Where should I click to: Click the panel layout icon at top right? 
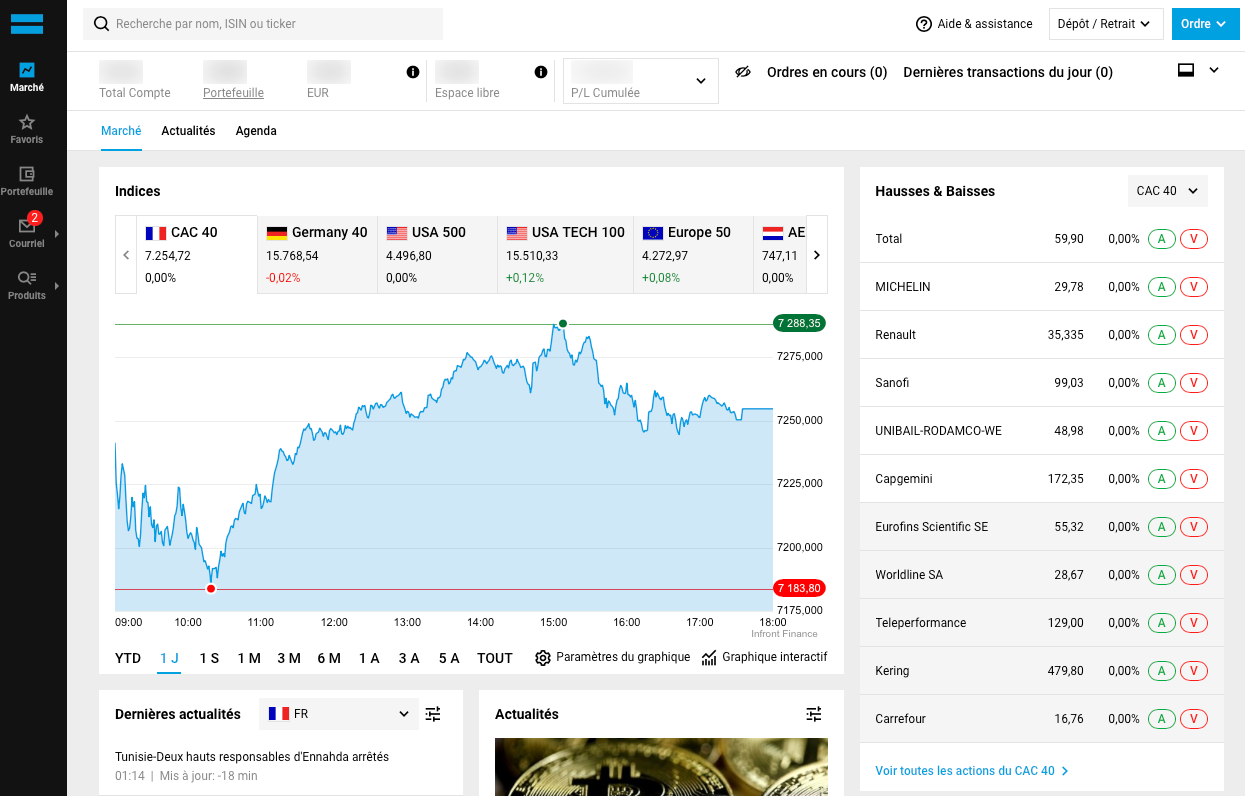[1186, 70]
